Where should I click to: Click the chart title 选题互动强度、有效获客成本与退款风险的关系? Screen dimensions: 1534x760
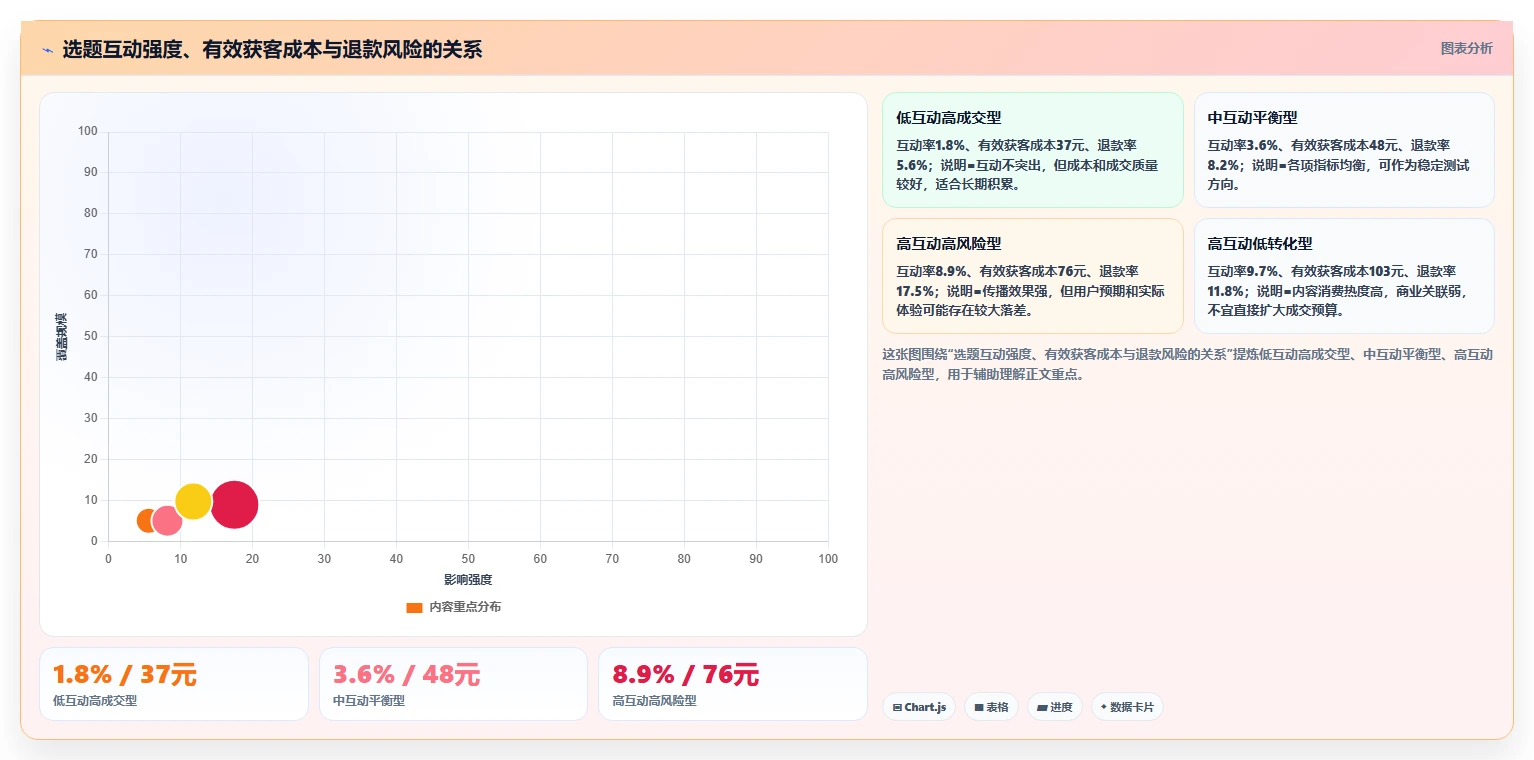[272, 50]
